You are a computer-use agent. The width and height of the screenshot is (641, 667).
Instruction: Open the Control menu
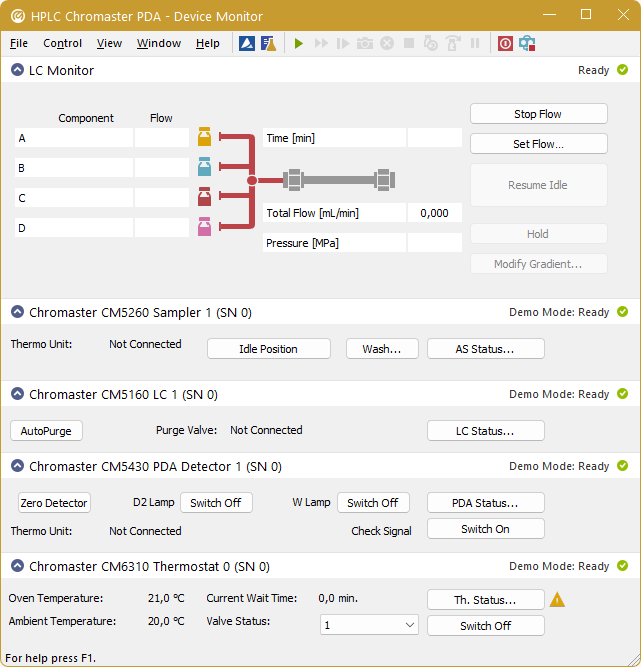62,43
